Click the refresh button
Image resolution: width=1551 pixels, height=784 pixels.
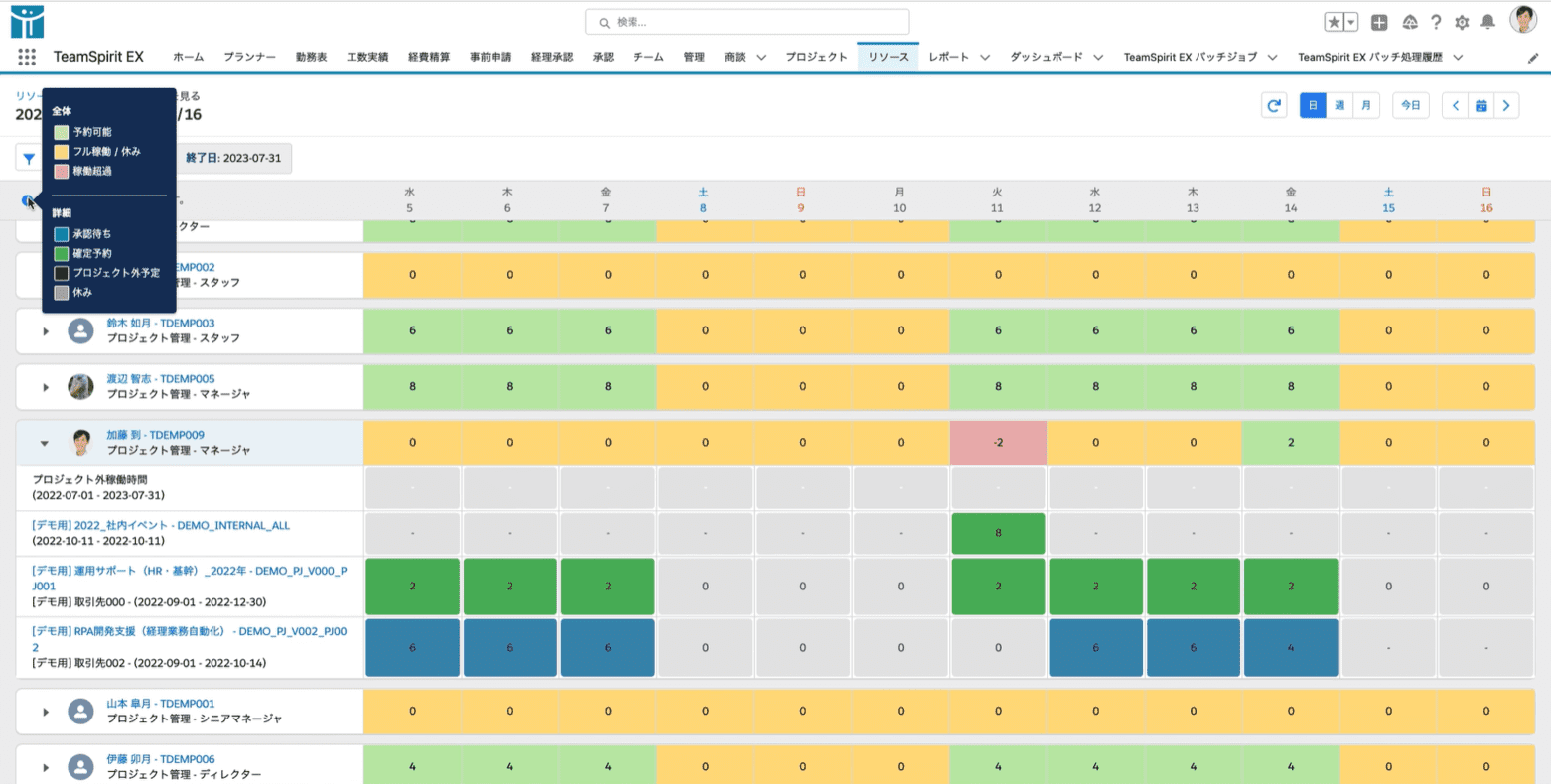pos(1274,105)
